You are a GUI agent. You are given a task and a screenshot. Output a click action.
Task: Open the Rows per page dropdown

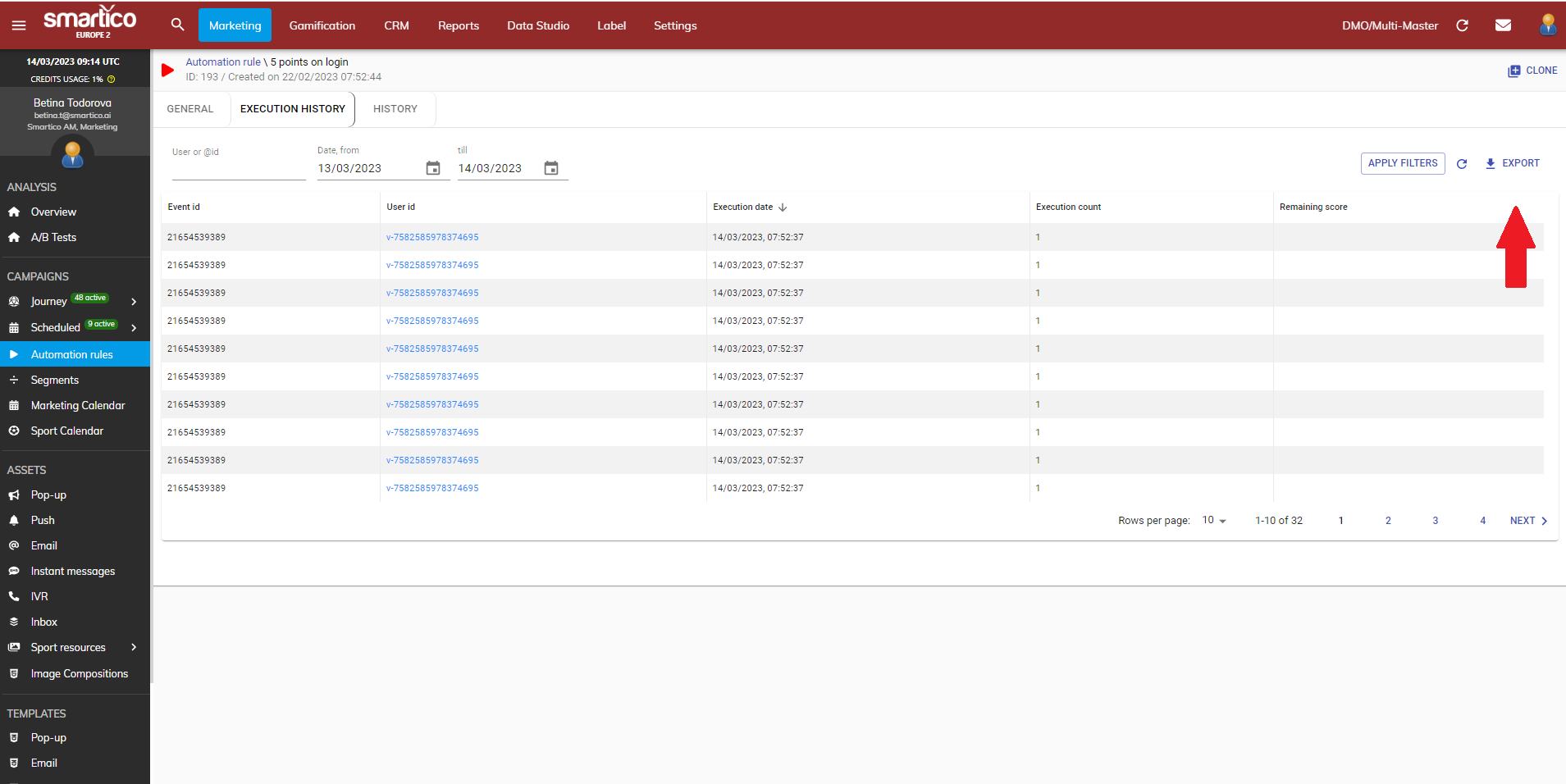[1214, 521]
